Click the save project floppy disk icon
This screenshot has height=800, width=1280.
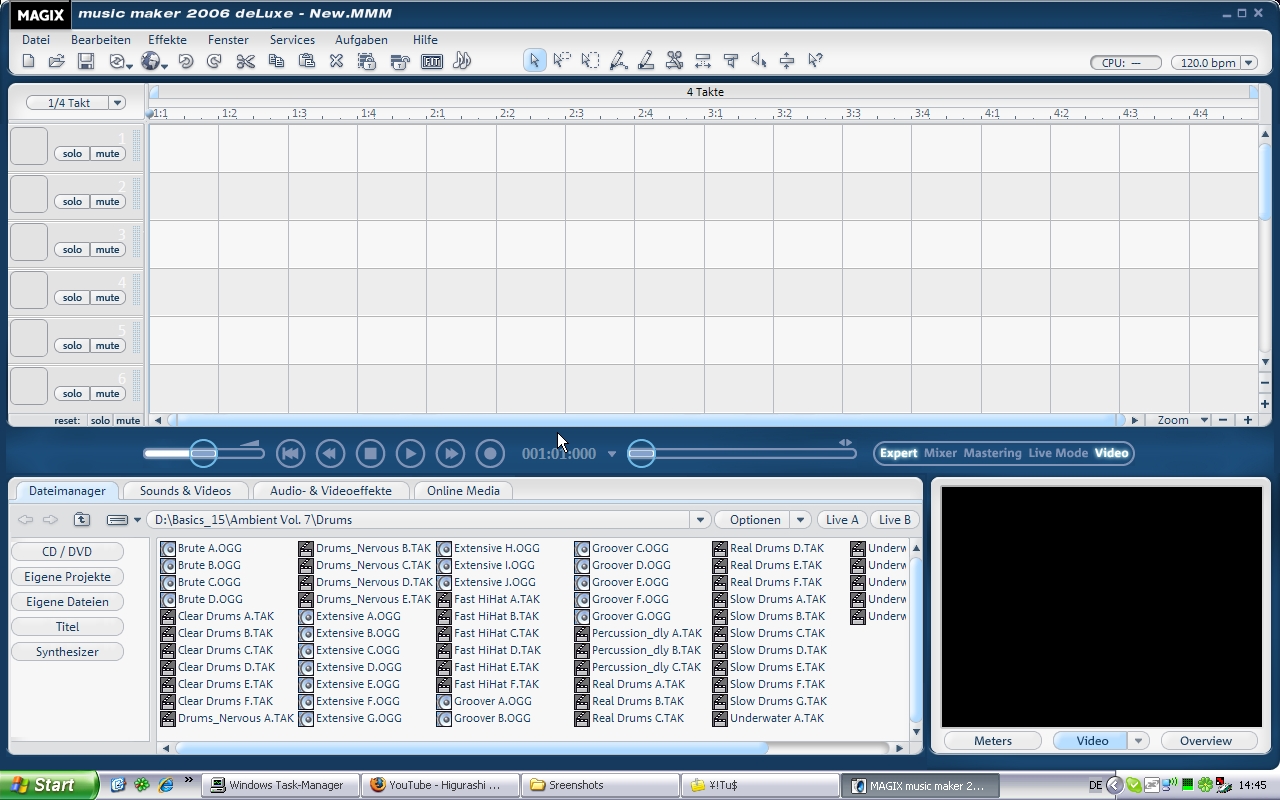pyautogui.click(x=86, y=62)
